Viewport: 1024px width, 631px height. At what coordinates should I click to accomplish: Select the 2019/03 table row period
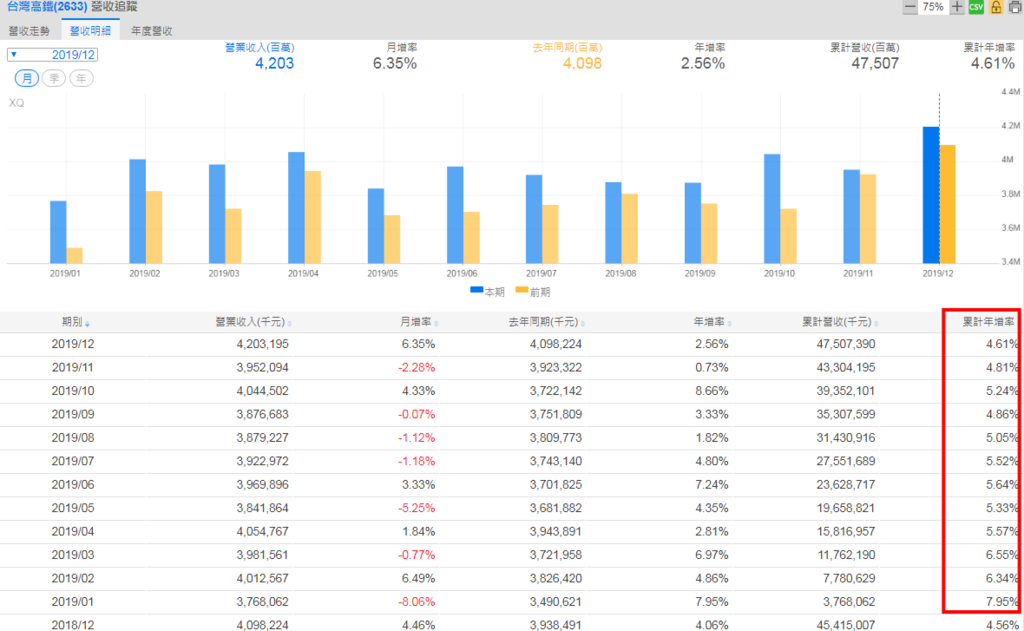point(72,555)
